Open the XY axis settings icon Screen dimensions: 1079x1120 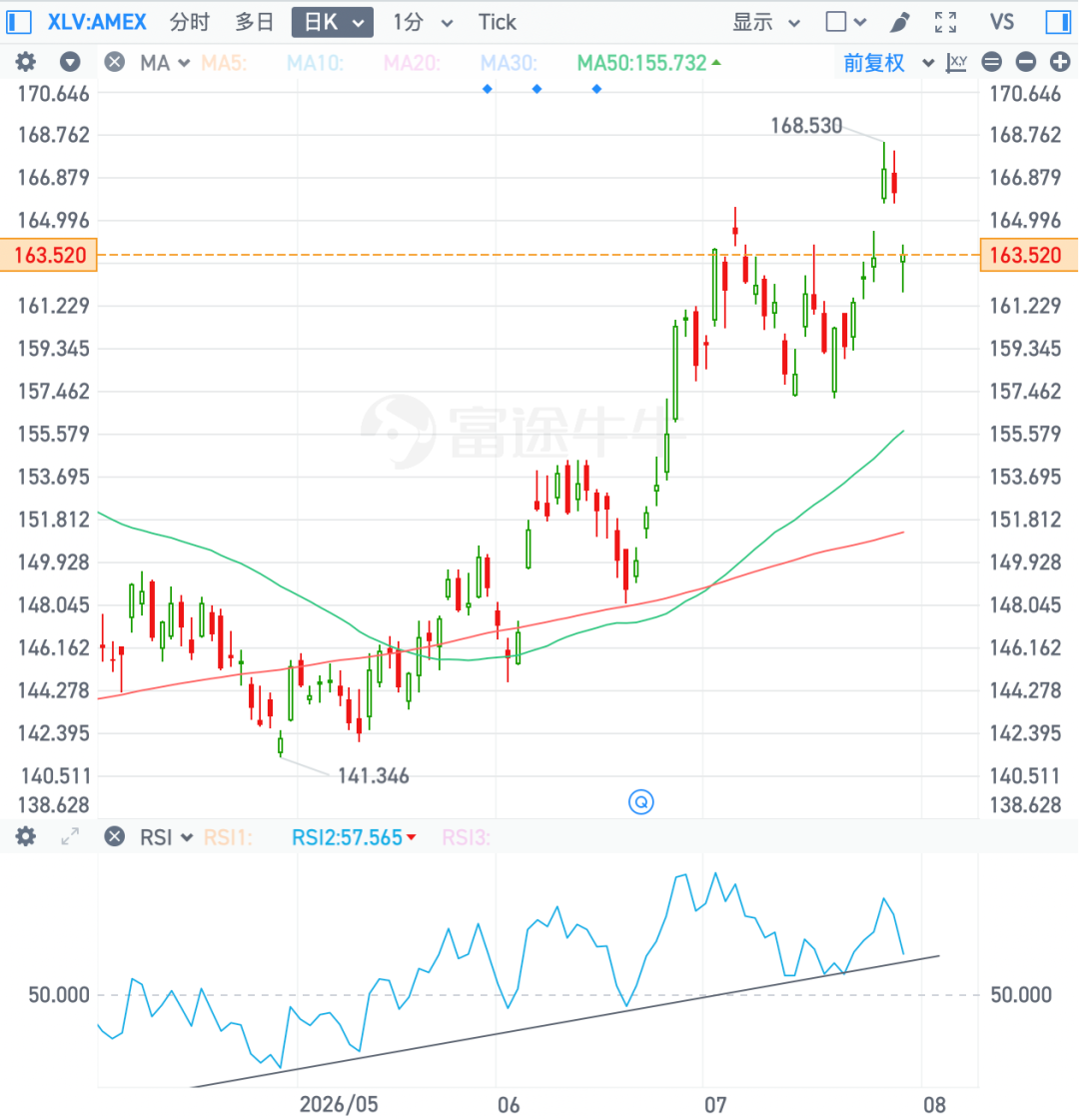(x=956, y=63)
